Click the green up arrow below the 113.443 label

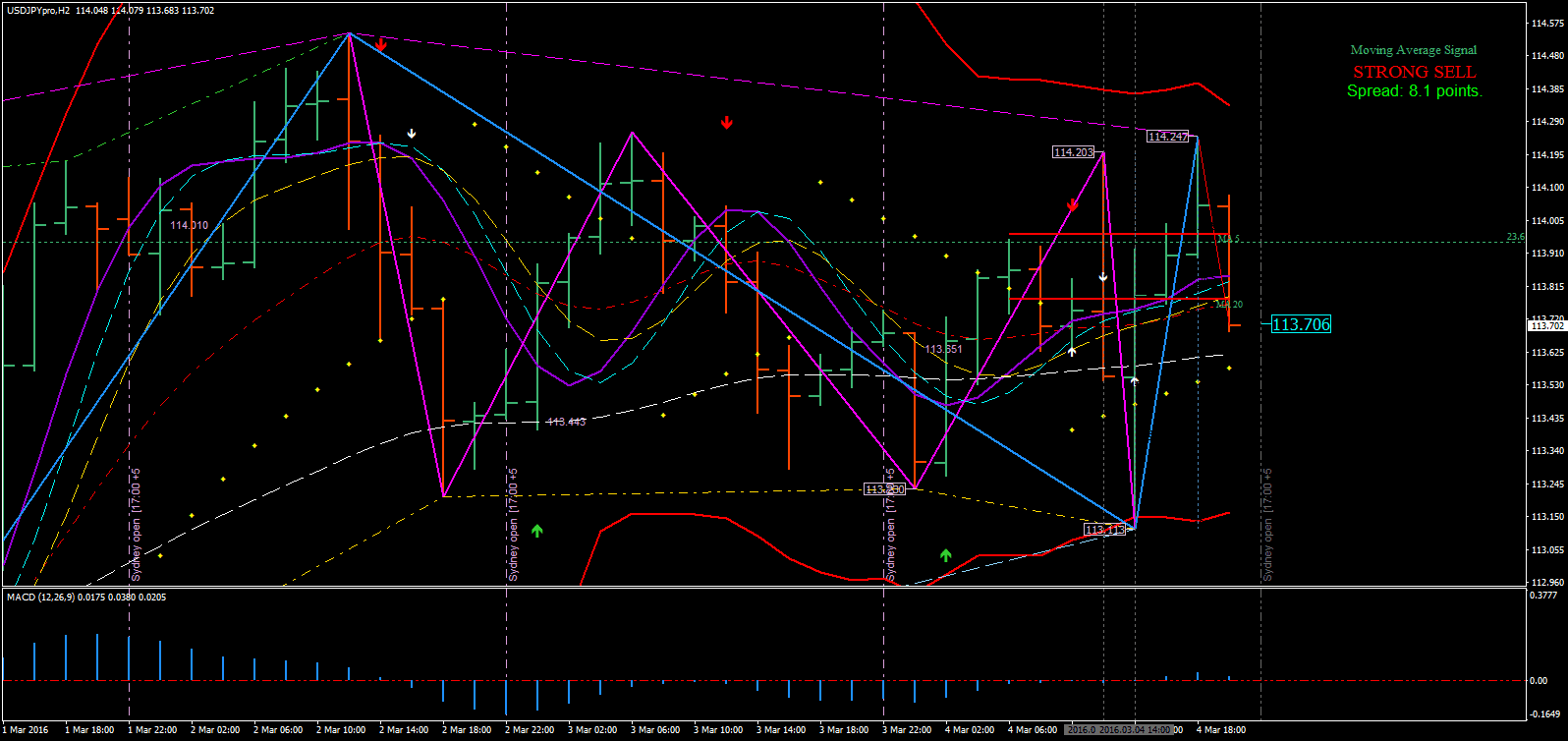click(537, 531)
